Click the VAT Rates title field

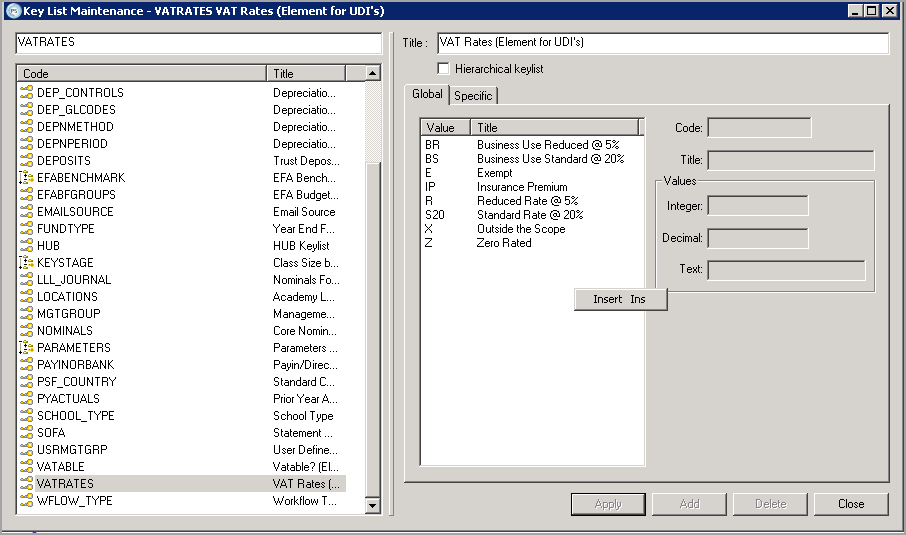coord(662,43)
